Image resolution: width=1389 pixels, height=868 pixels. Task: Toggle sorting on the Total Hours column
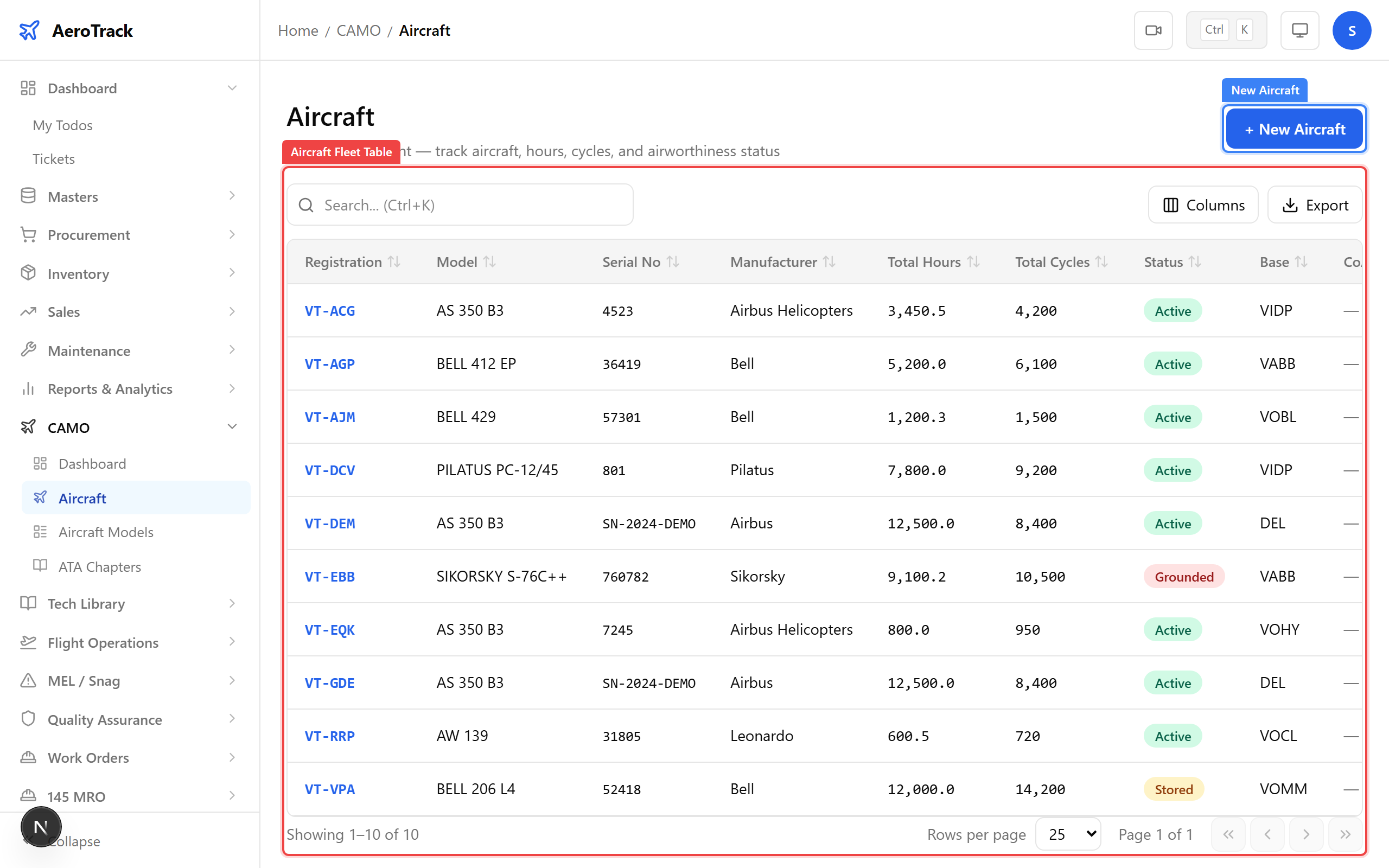click(974, 262)
